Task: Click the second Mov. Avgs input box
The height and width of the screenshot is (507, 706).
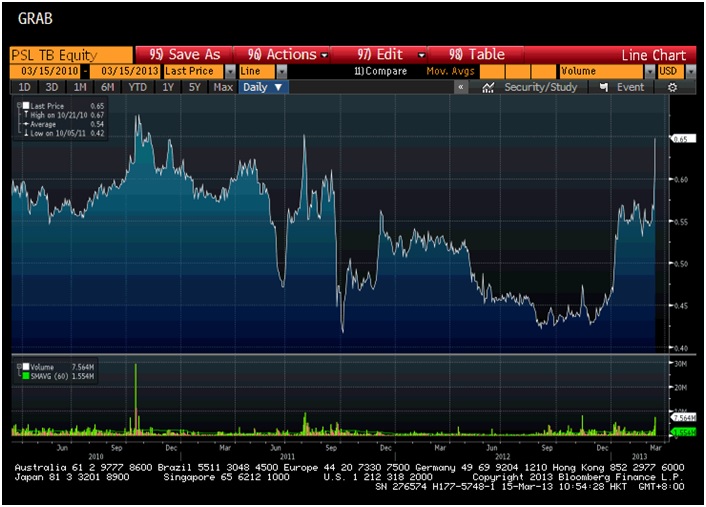Action: [517, 71]
